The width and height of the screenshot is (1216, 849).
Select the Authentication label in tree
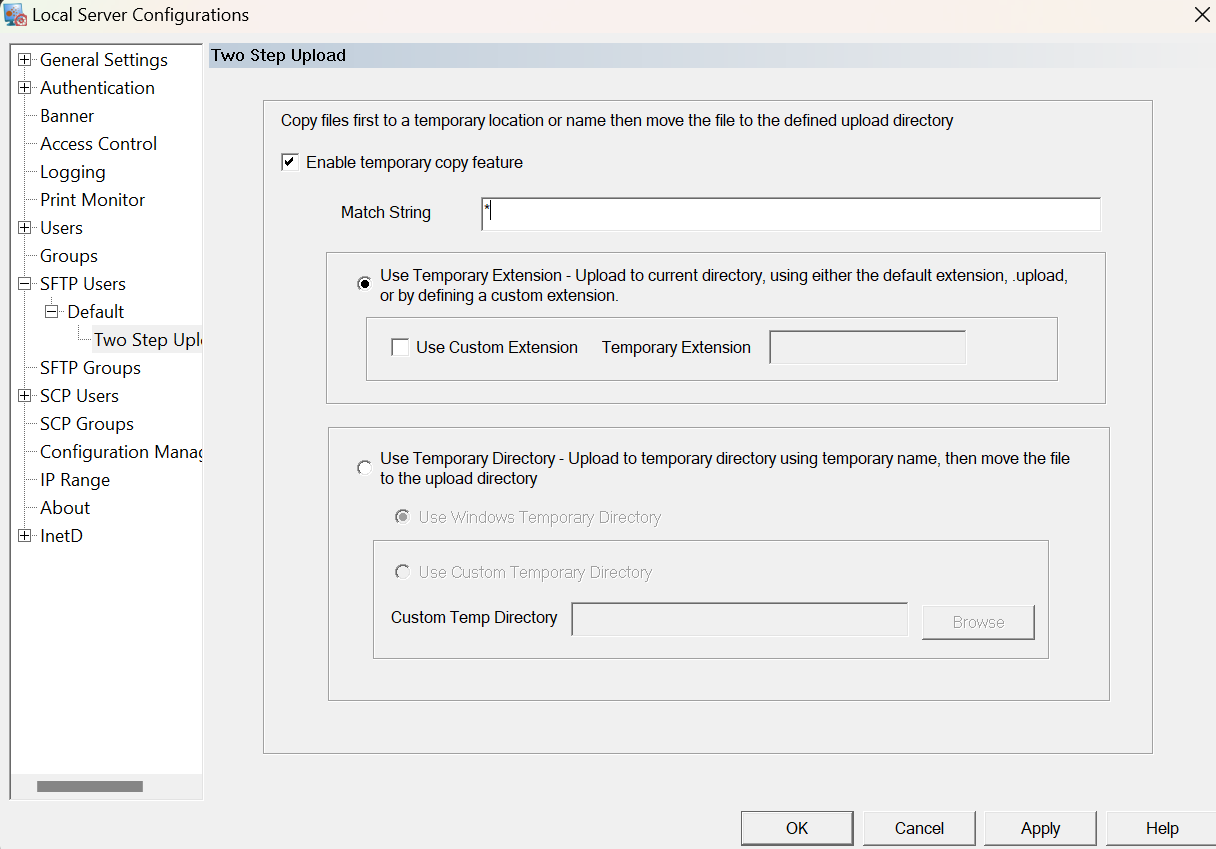pyautogui.click(x=97, y=88)
